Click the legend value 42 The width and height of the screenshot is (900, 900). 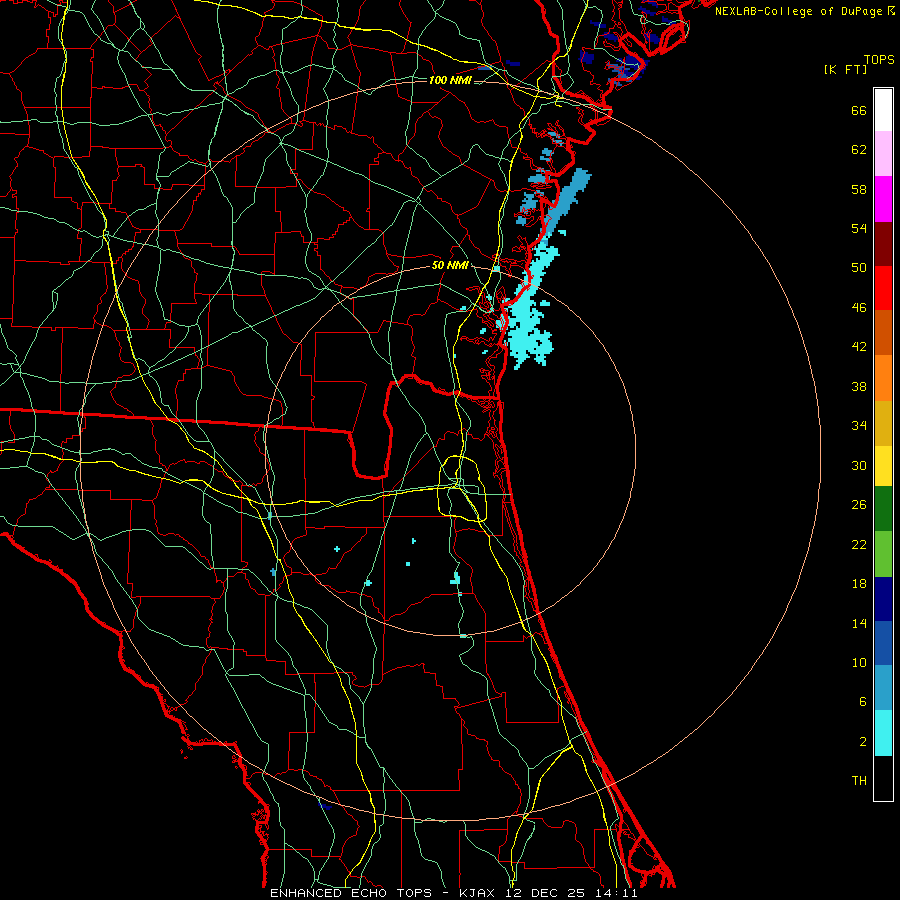(x=859, y=347)
